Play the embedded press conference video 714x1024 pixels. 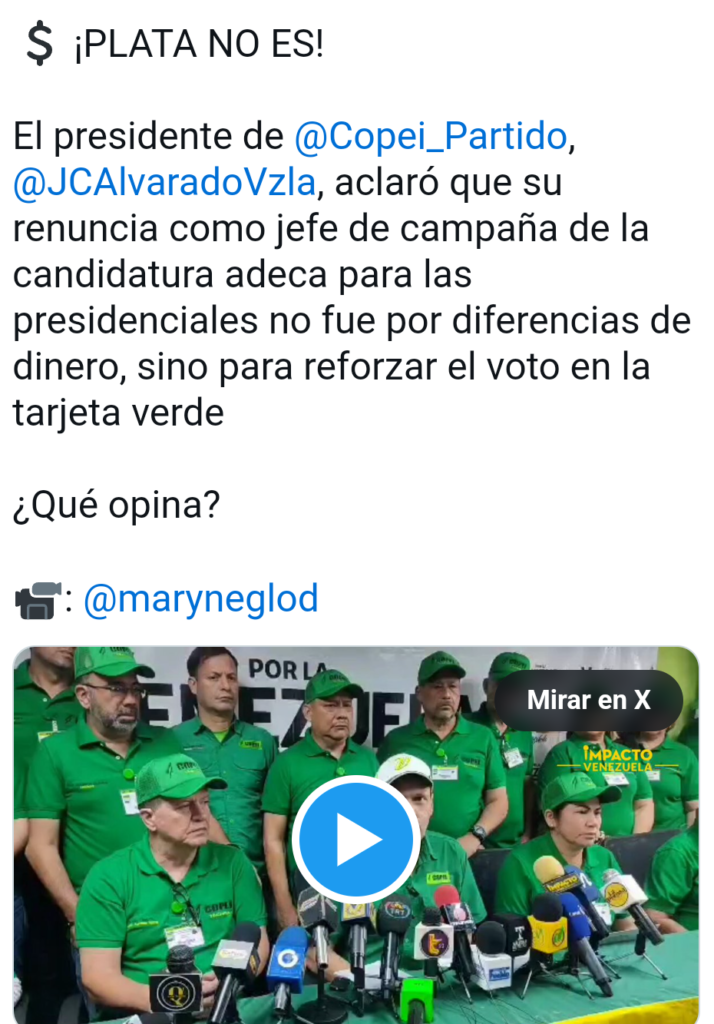coord(355,839)
